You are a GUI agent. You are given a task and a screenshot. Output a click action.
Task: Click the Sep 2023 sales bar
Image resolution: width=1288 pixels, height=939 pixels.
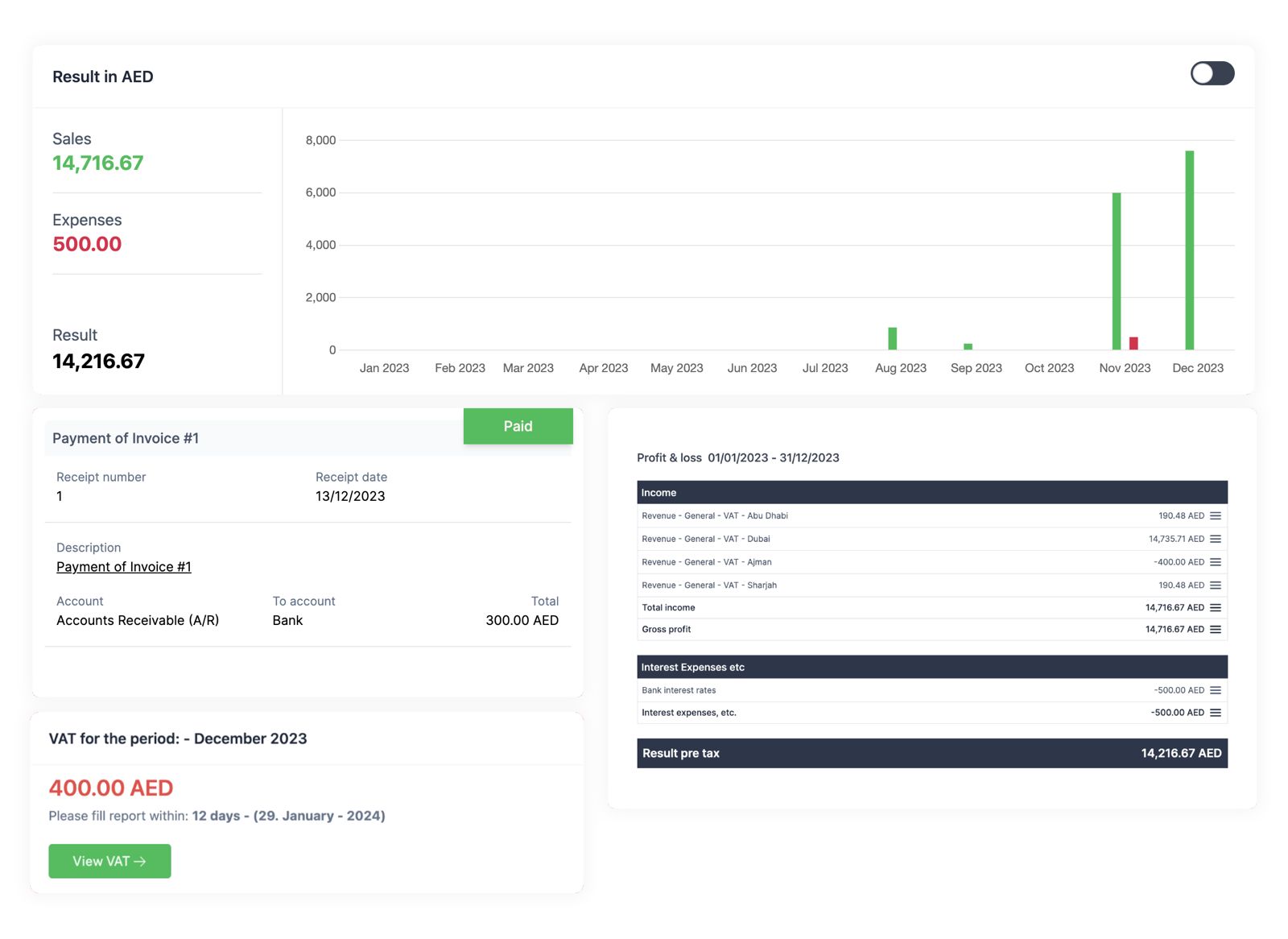tap(968, 346)
